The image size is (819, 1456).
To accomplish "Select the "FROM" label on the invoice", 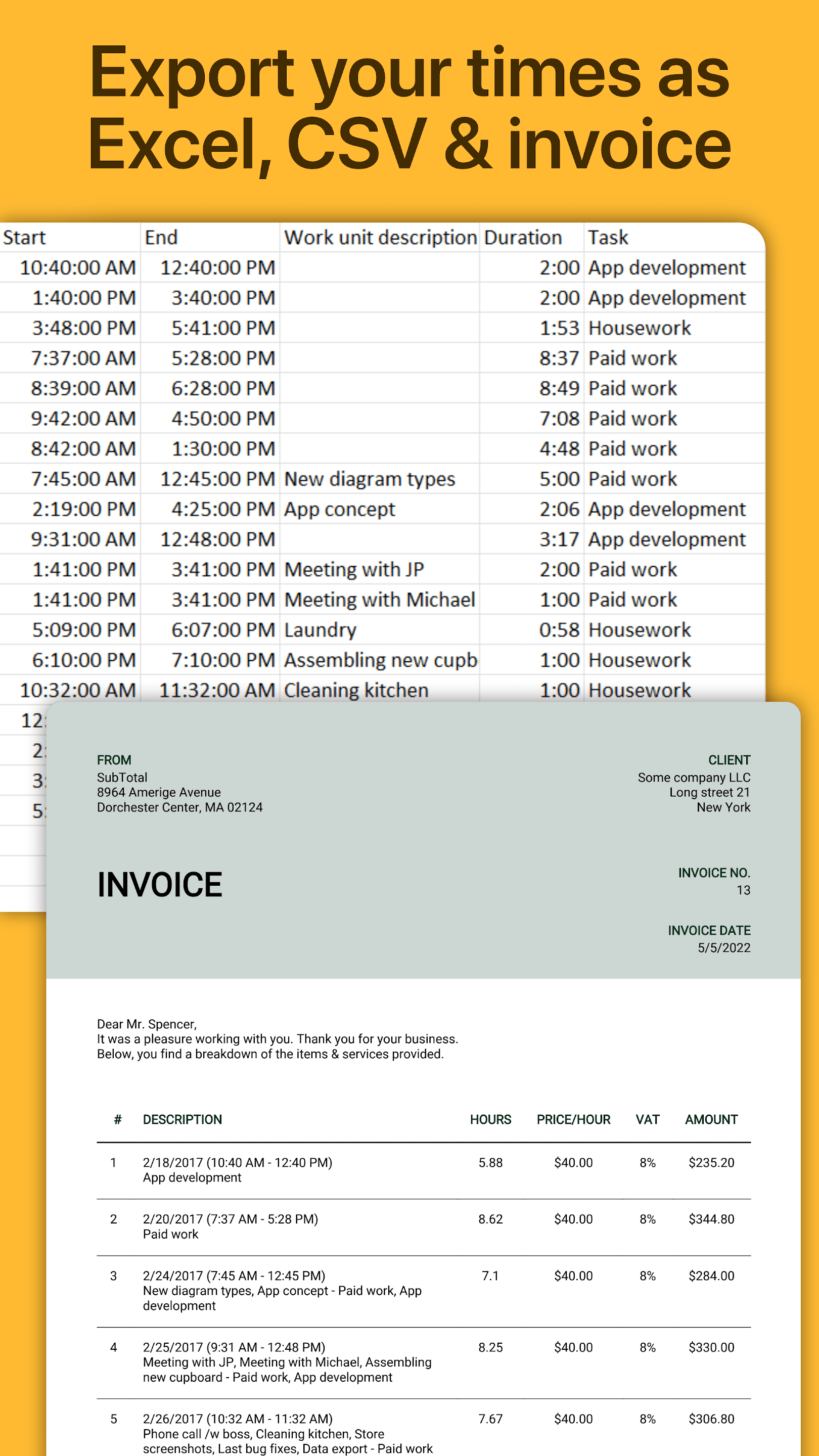I will point(114,760).
